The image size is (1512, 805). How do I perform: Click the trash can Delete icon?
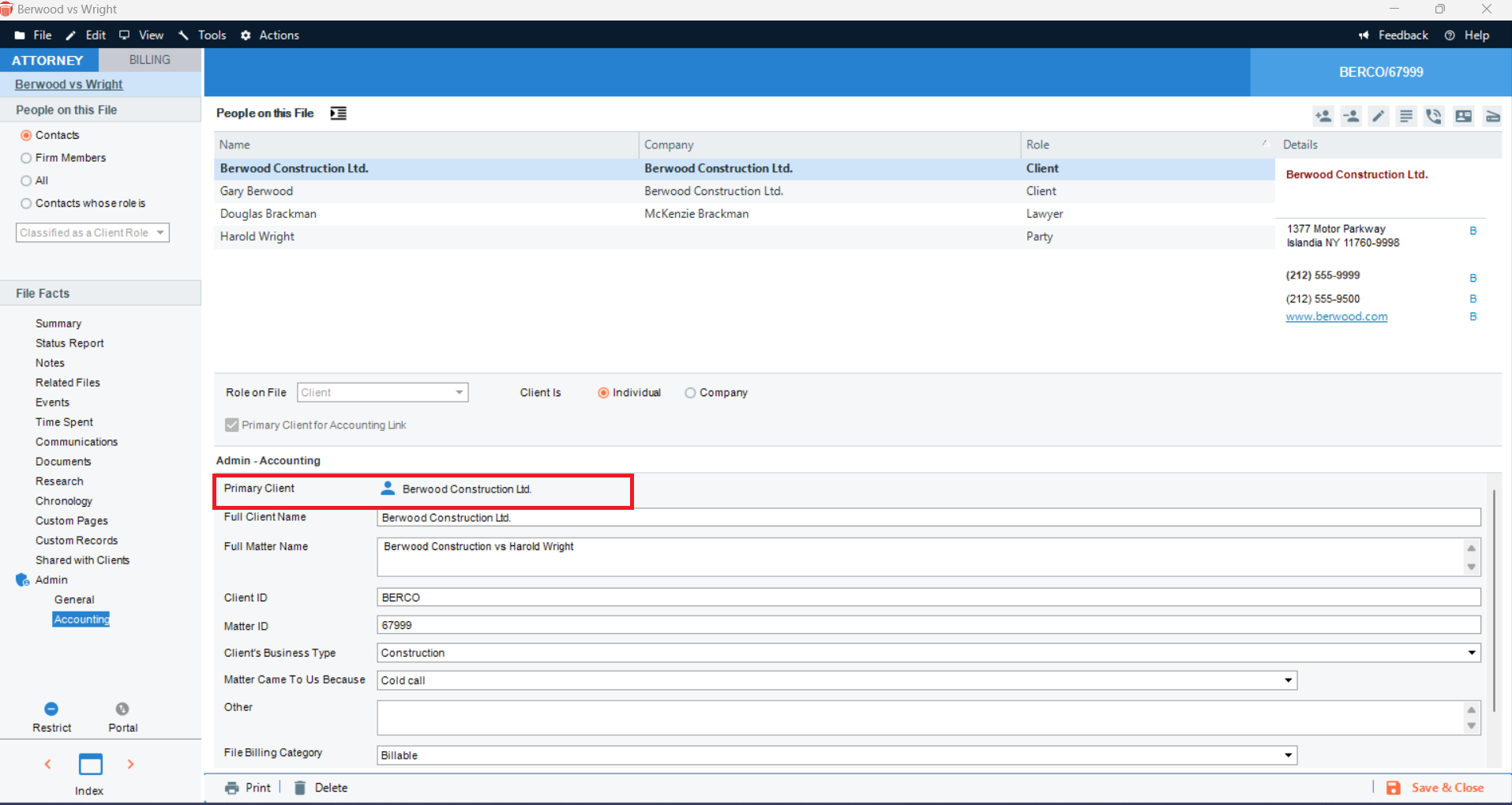300,788
